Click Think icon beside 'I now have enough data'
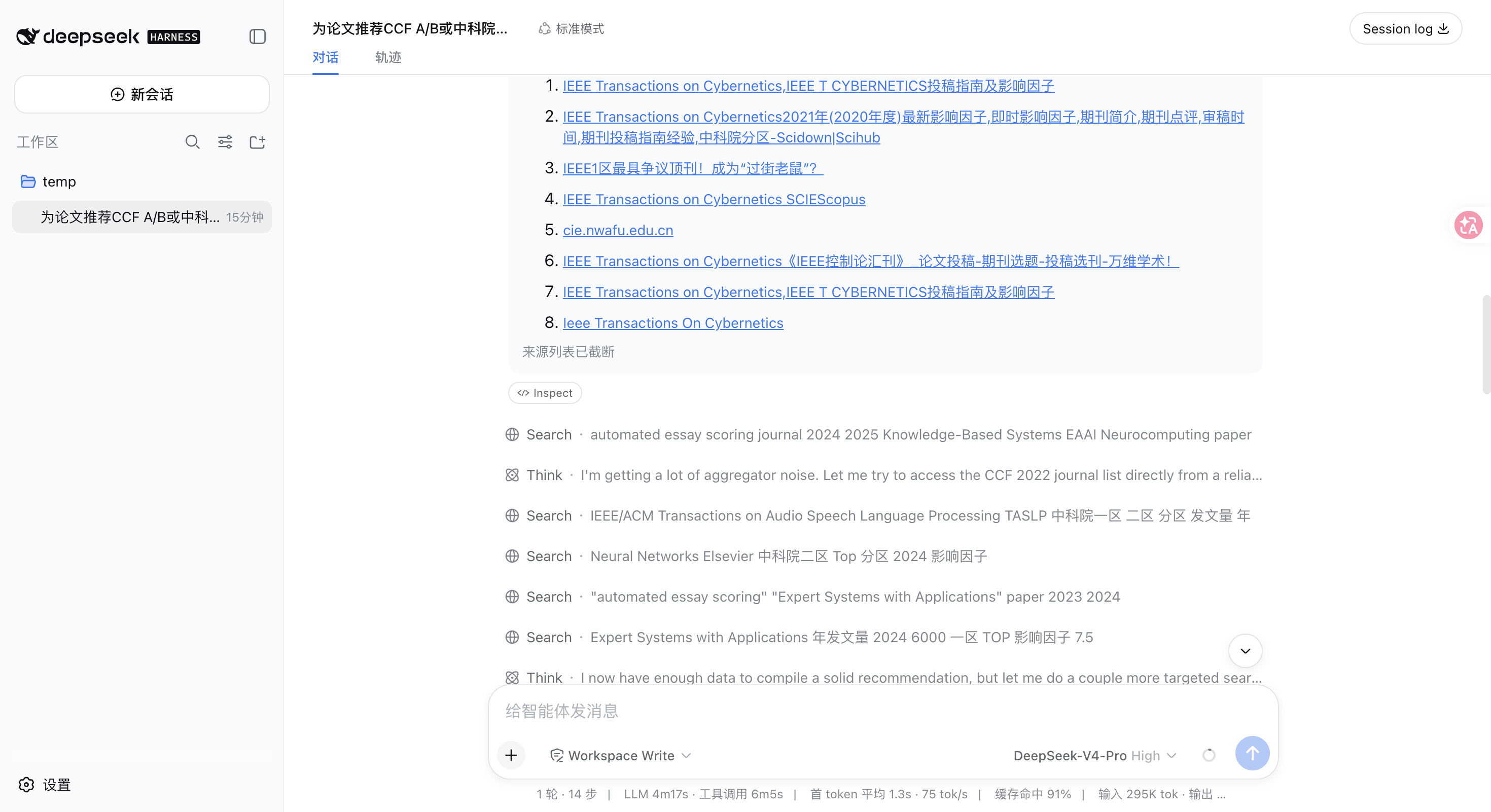This screenshot has height=812, width=1491. pos(512,677)
